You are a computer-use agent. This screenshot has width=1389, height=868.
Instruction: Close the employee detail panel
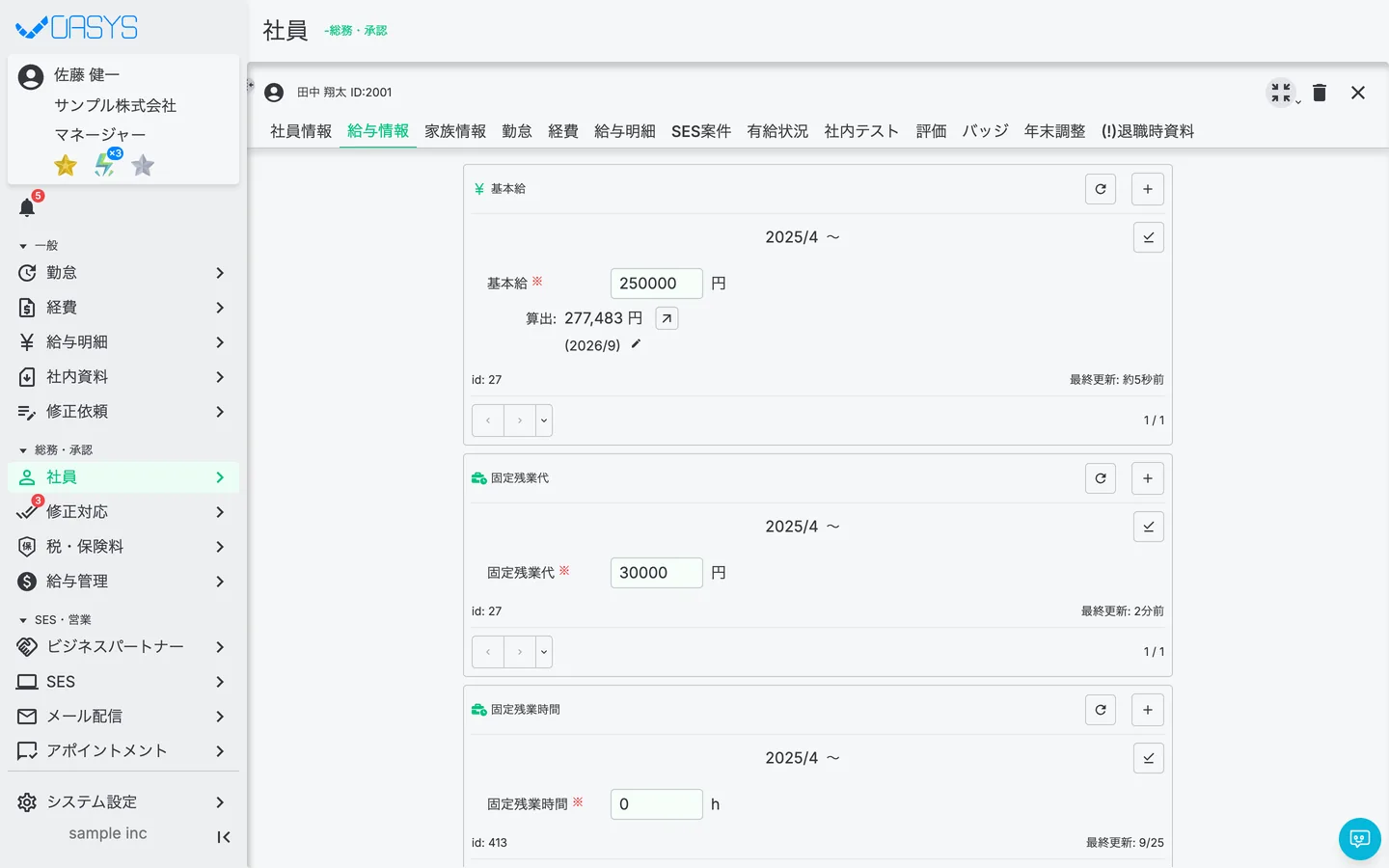coord(1358,93)
